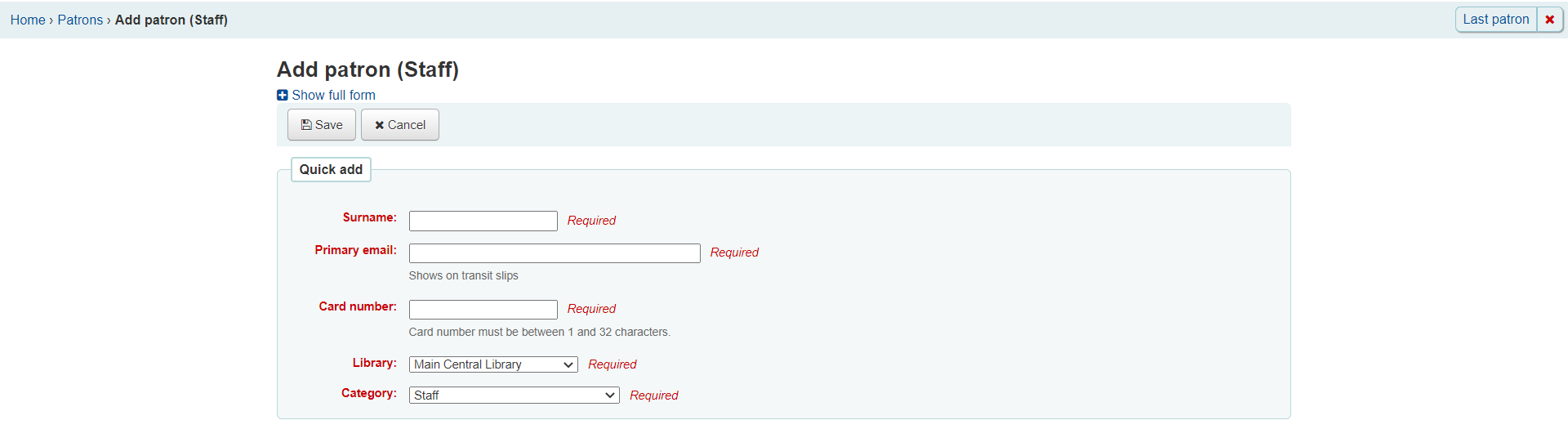Click the Quick add legend tab
Image resolution: width=1568 pixels, height=438 pixels.
click(x=331, y=169)
